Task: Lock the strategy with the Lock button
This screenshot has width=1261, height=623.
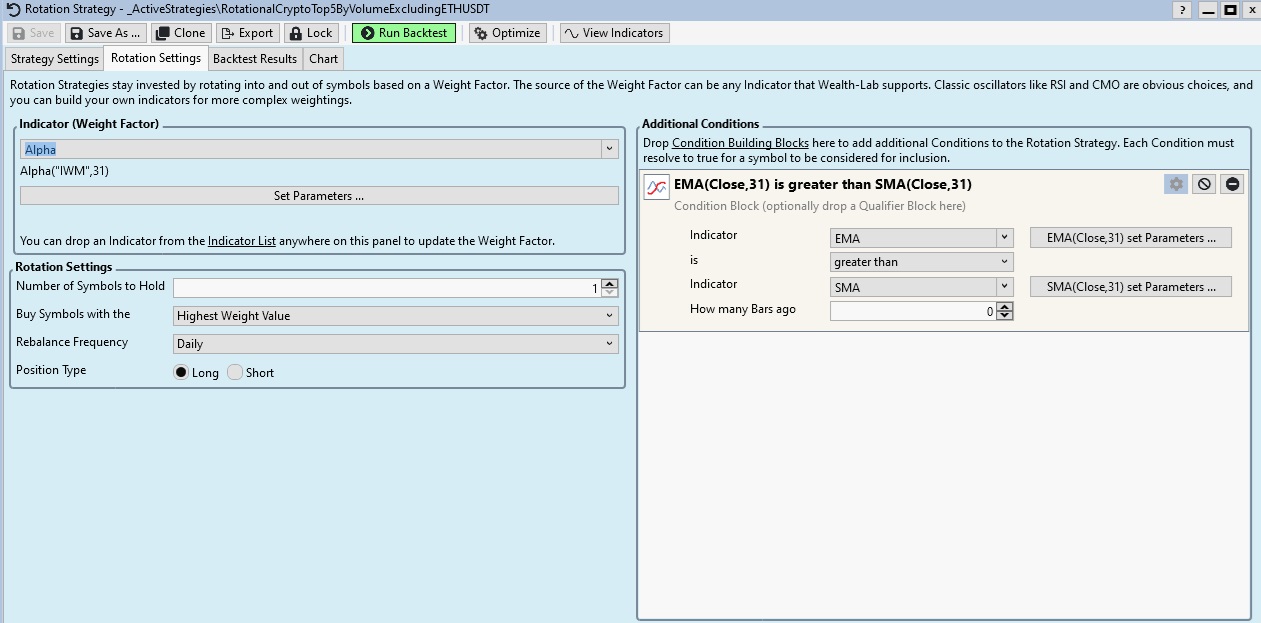Action: 310,33
